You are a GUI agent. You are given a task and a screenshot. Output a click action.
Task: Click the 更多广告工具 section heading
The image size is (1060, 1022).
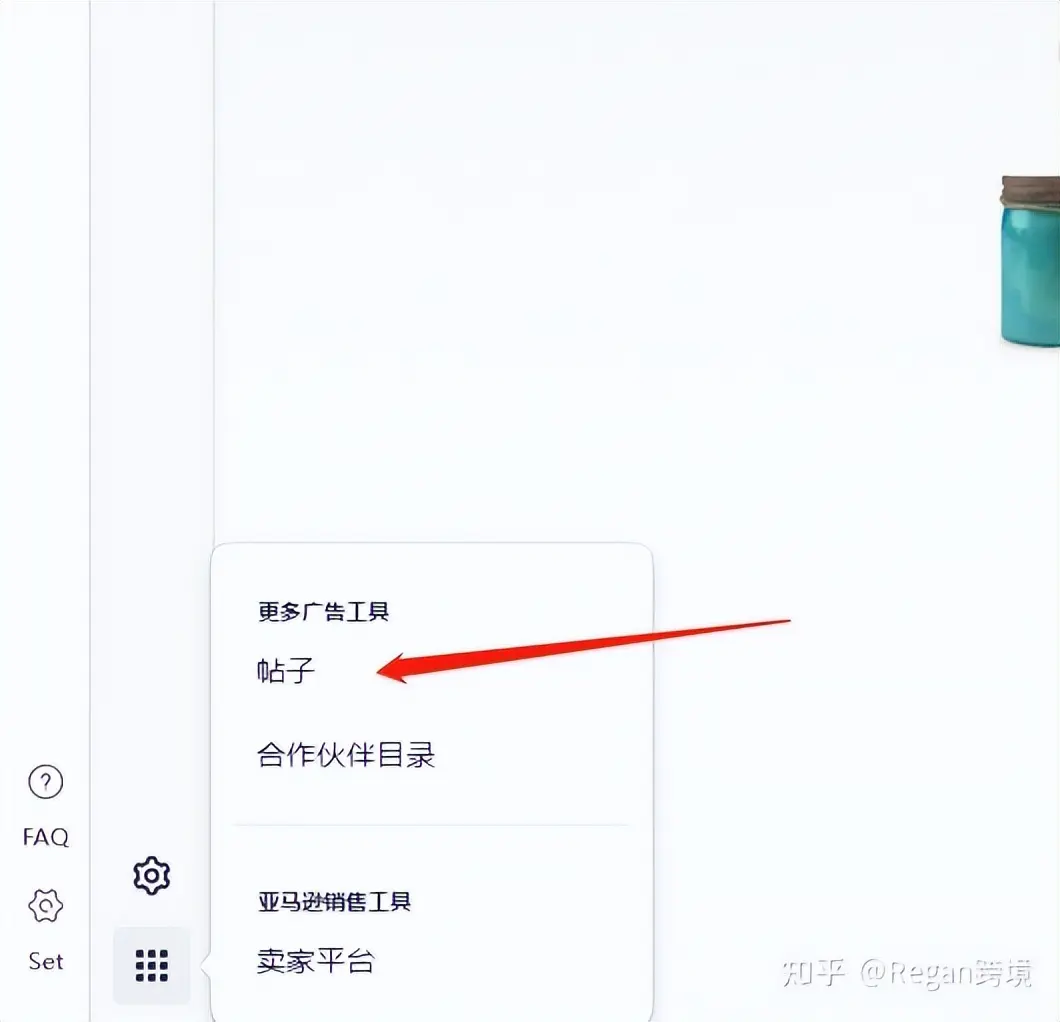pyautogui.click(x=323, y=612)
